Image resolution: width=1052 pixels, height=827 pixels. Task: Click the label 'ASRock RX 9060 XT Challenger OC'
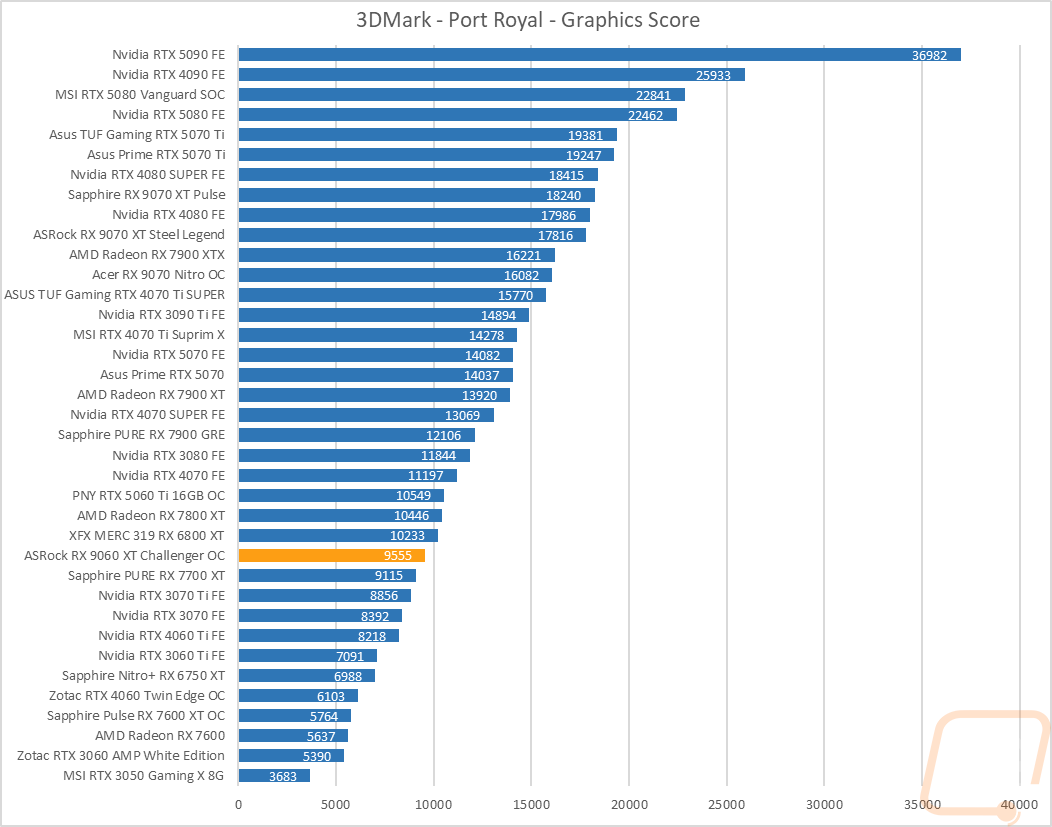[125, 555]
